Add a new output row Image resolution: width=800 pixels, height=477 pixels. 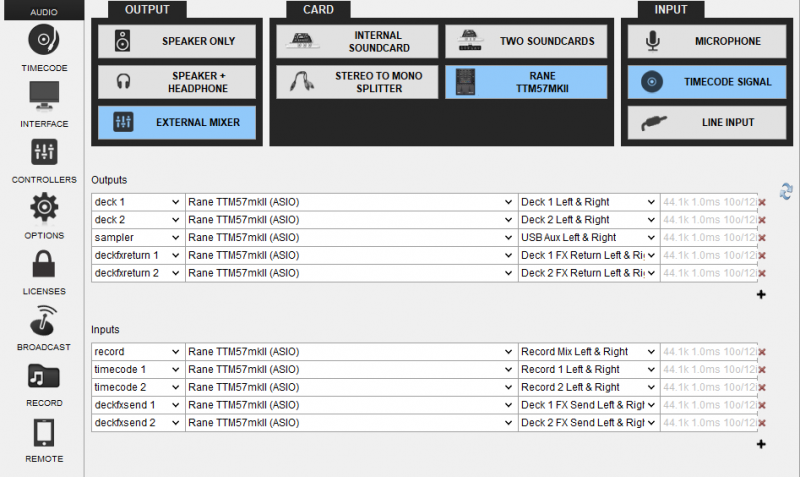pos(761,294)
